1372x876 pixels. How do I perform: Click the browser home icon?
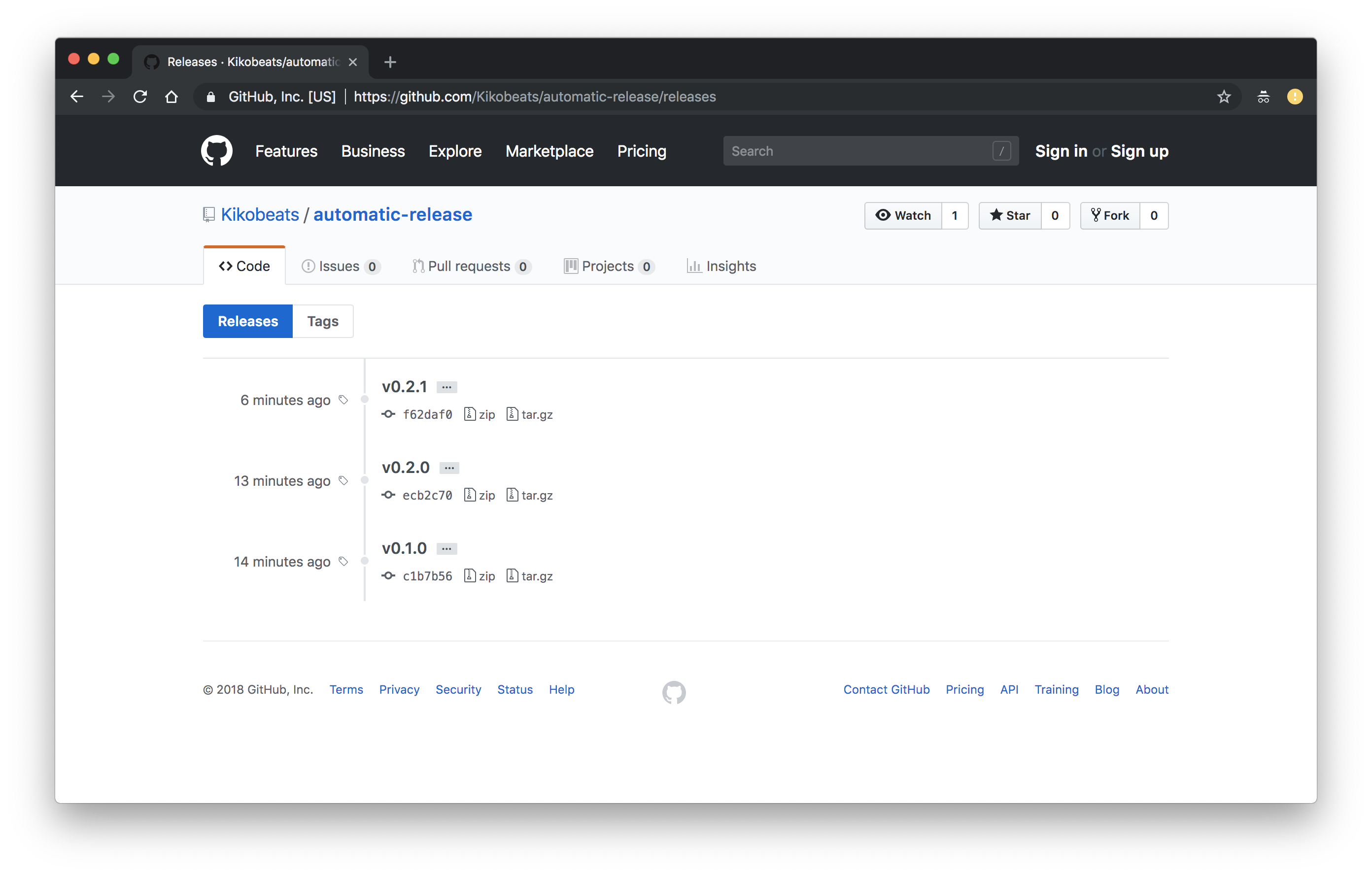(171, 97)
